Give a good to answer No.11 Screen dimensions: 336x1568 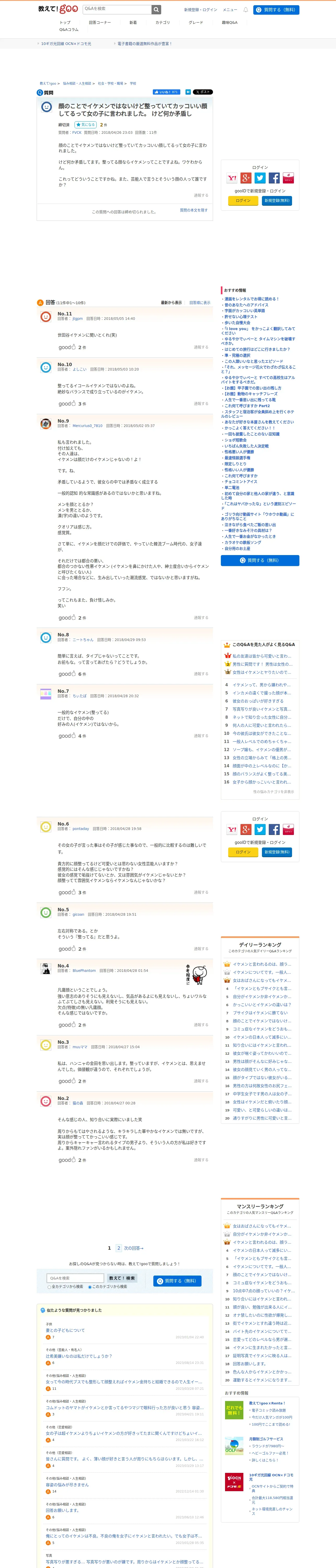(x=67, y=347)
